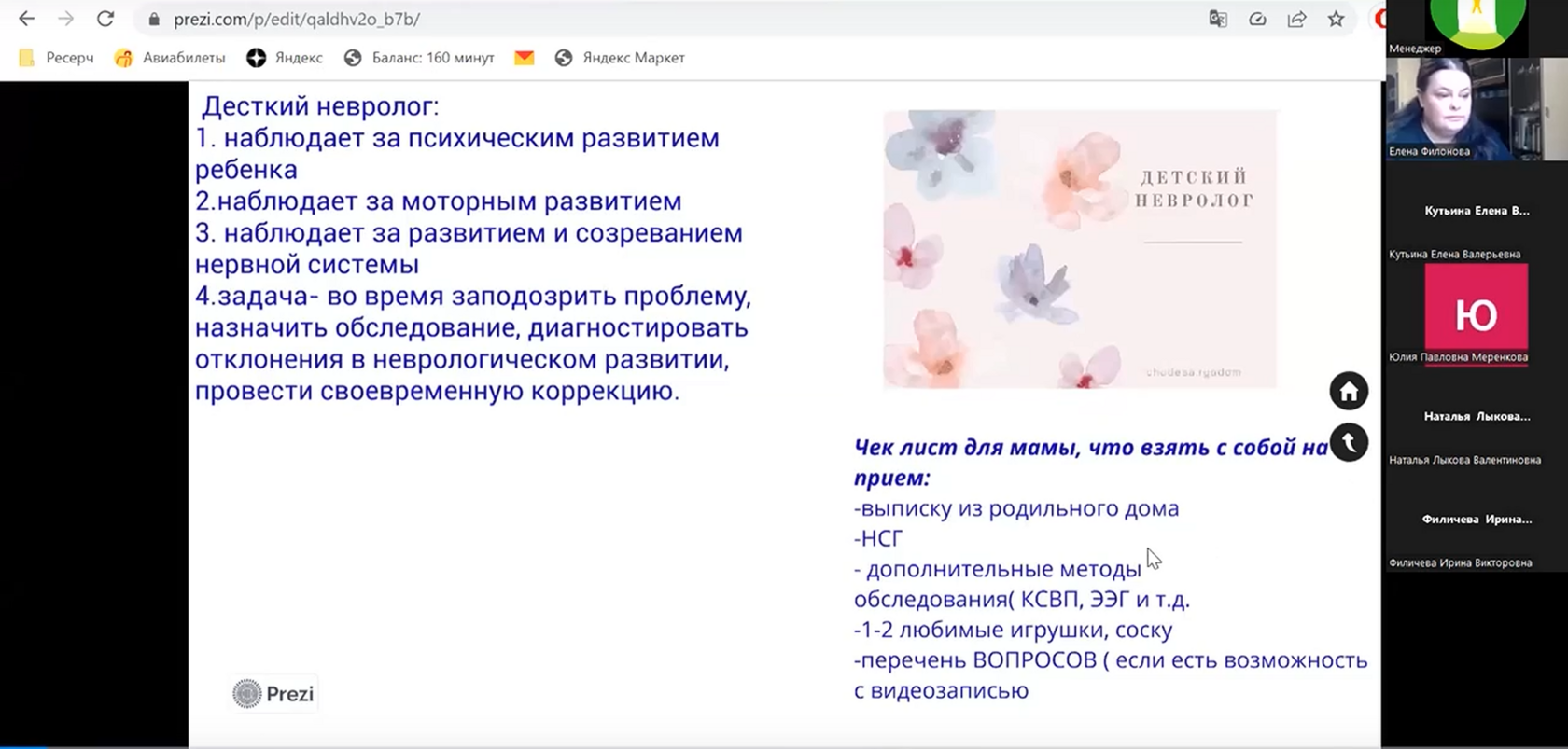This screenshot has height=749, width=1568.
Task: Click the checklist item -НСГ
Action: point(878,538)
